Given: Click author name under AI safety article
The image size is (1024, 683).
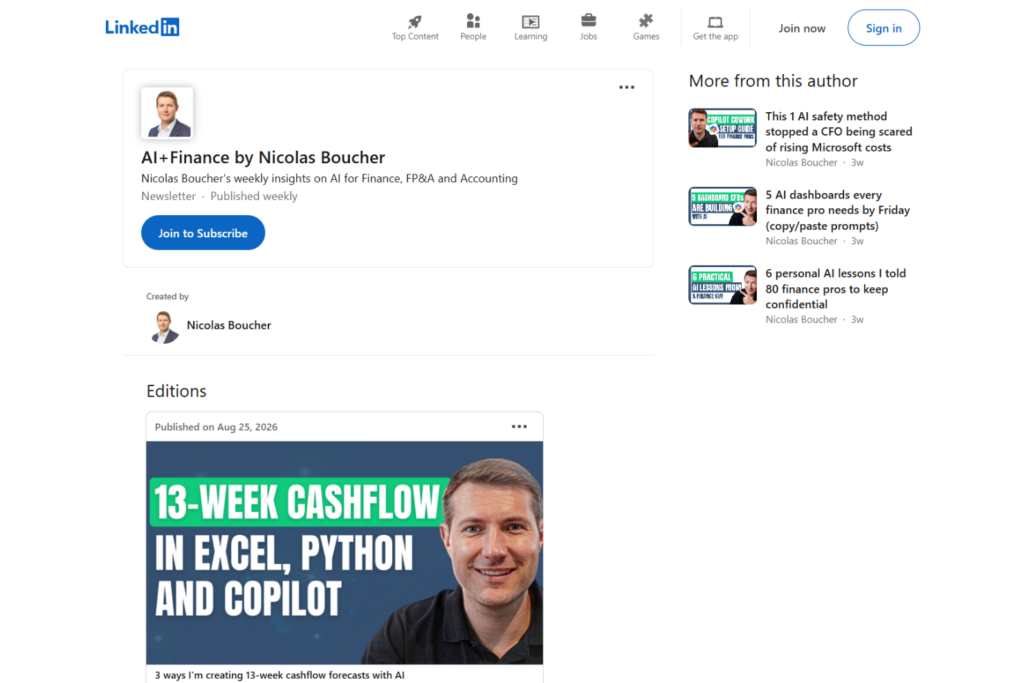Looking at the screenshot, I should 801,163.
